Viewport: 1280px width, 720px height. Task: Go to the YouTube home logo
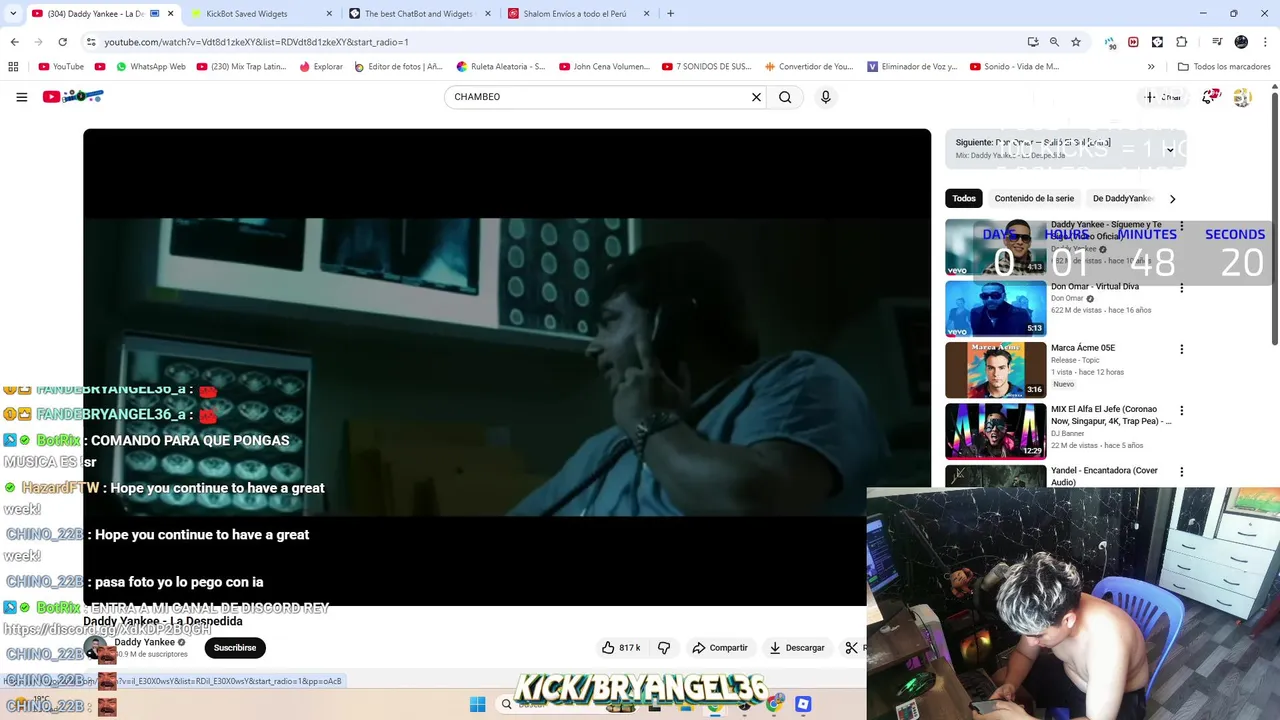tap(73, 97)
